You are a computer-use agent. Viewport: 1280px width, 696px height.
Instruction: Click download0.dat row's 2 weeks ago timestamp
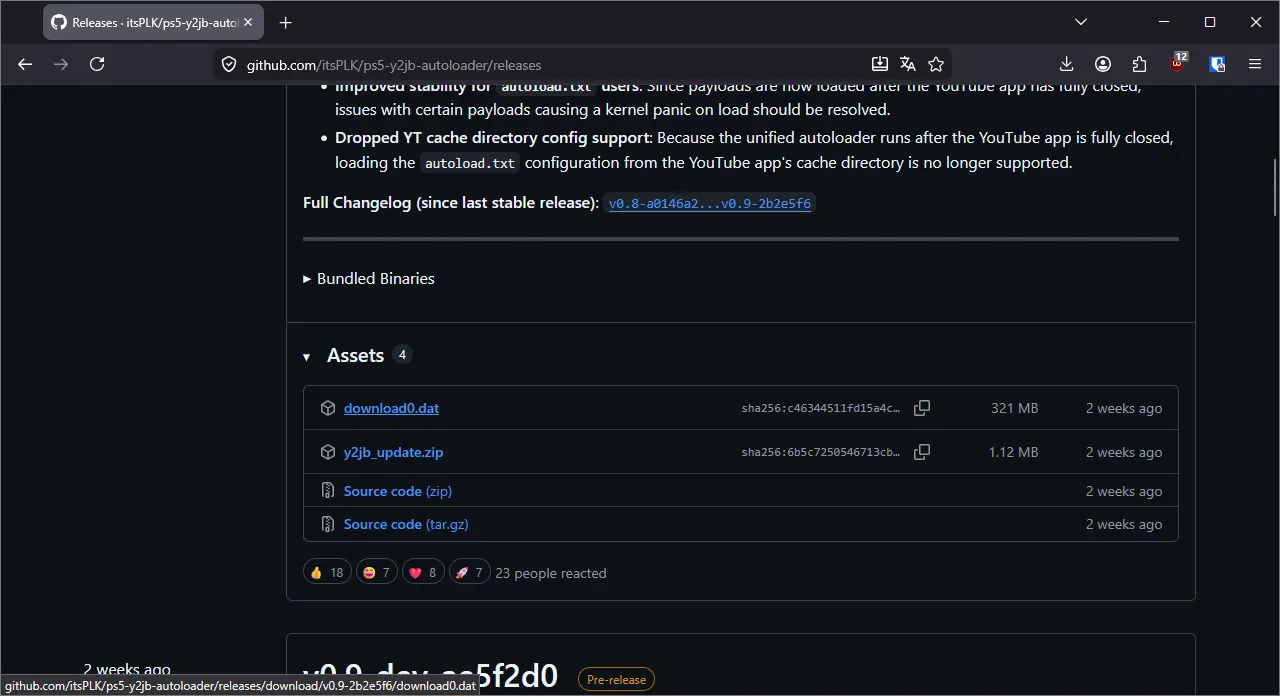[1124, 408]
